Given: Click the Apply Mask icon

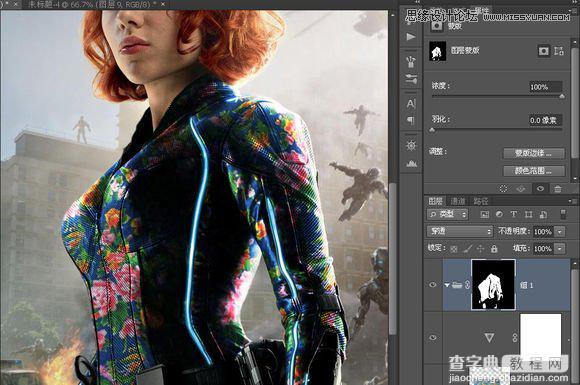Looking at the screenshot, I should pos(521,189).
